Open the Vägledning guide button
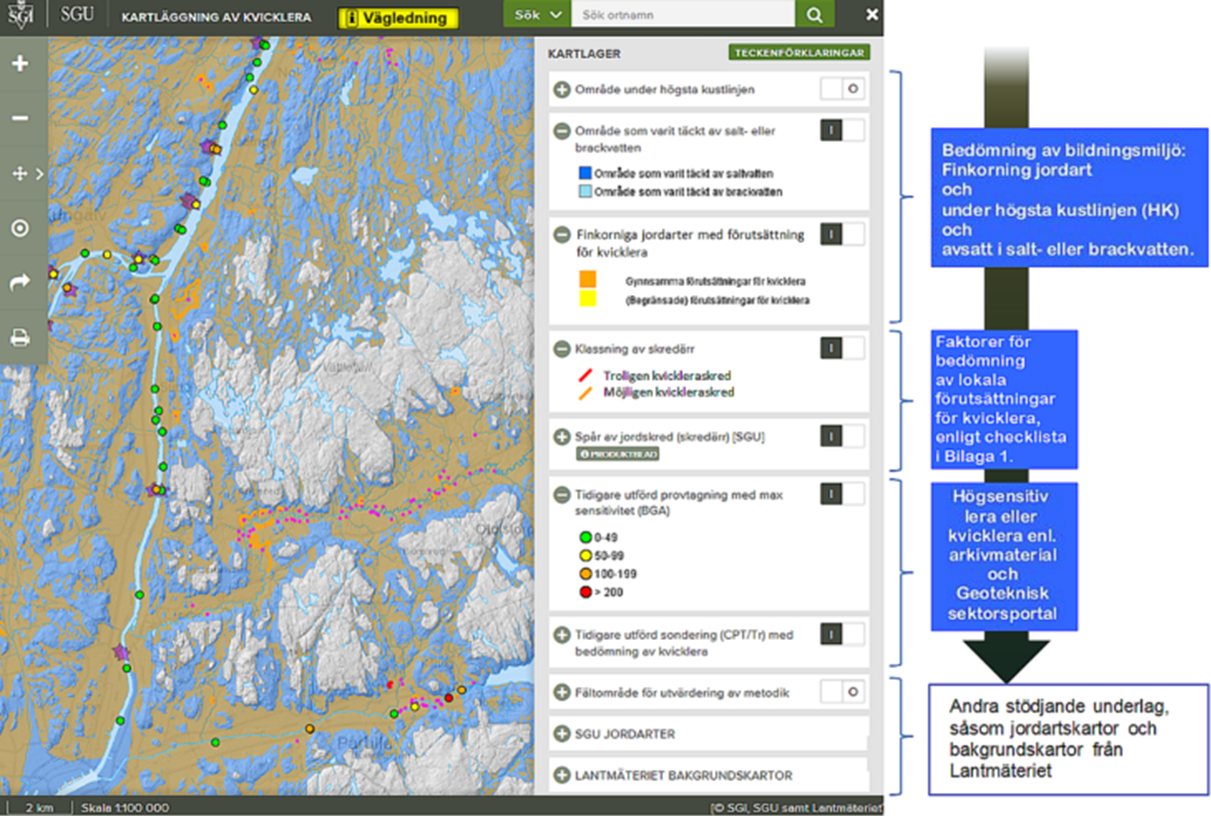Screen dimensions: 1211x816 [399, 18]
